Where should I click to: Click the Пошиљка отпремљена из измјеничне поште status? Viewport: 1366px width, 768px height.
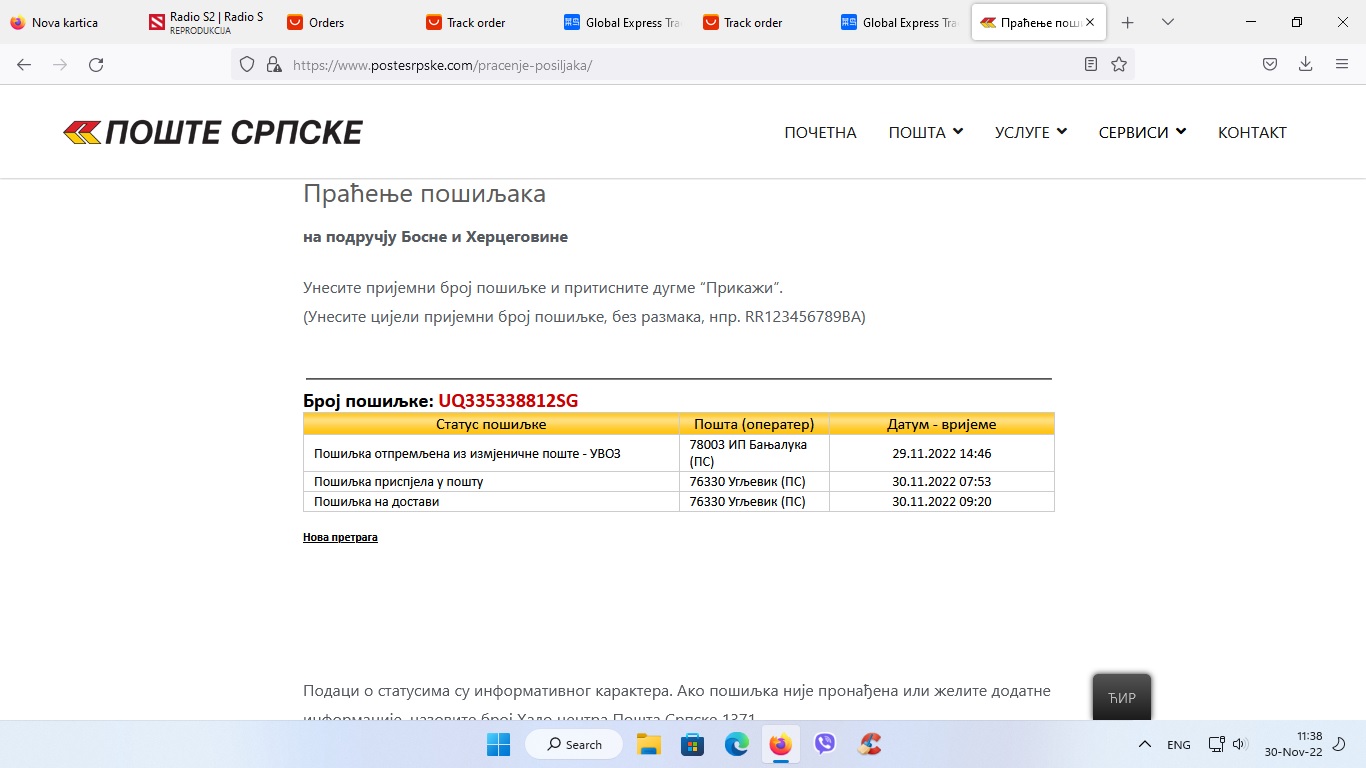click(467, 453)
